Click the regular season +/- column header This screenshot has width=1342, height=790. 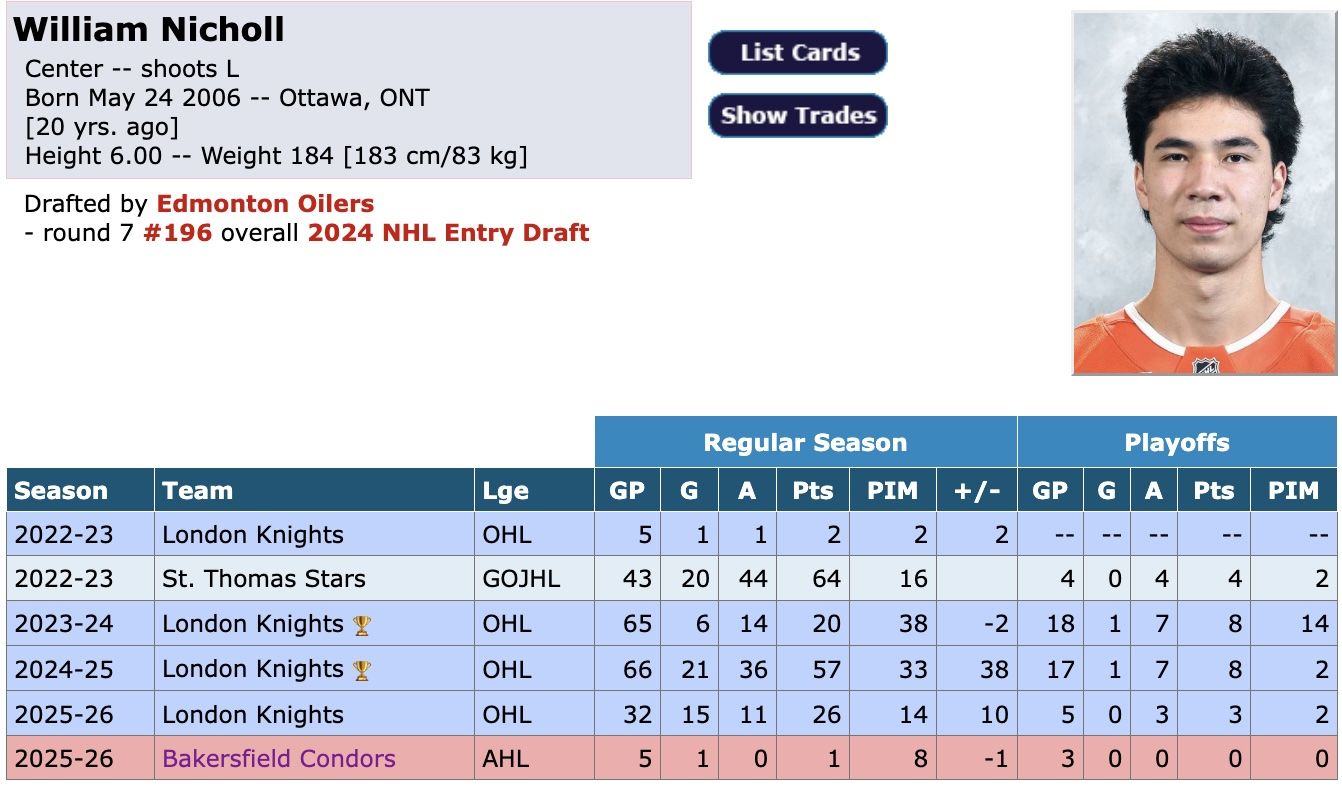(976, 490)
